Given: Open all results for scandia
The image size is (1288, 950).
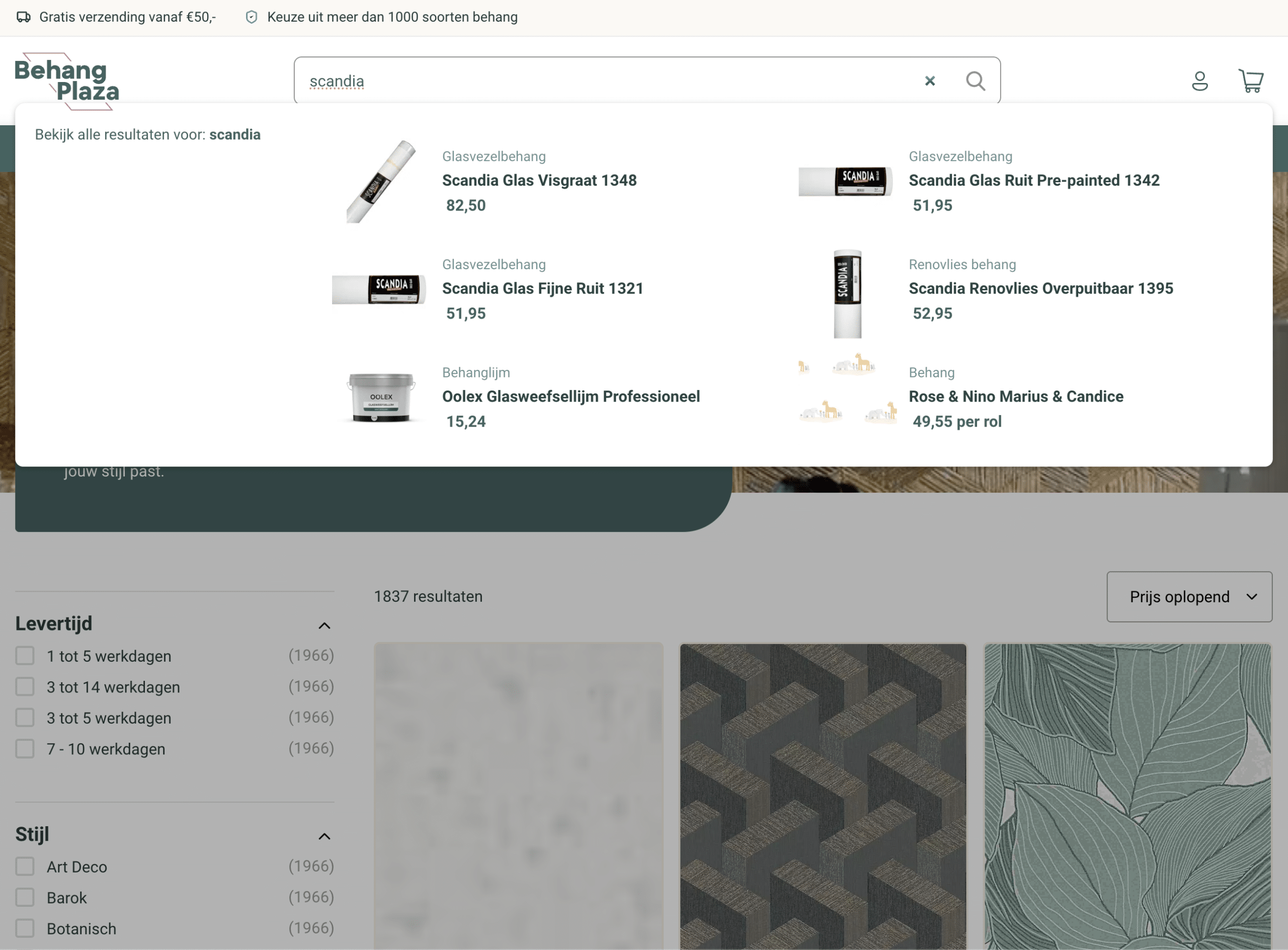Looking at the screenshot, I should pos(147,134).
